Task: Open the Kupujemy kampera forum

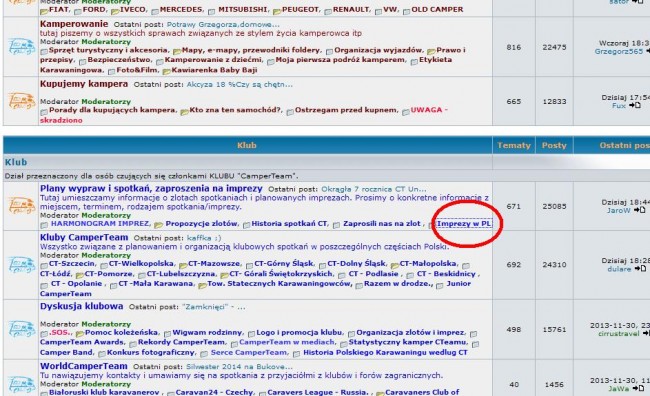Action: click(84, 84)
